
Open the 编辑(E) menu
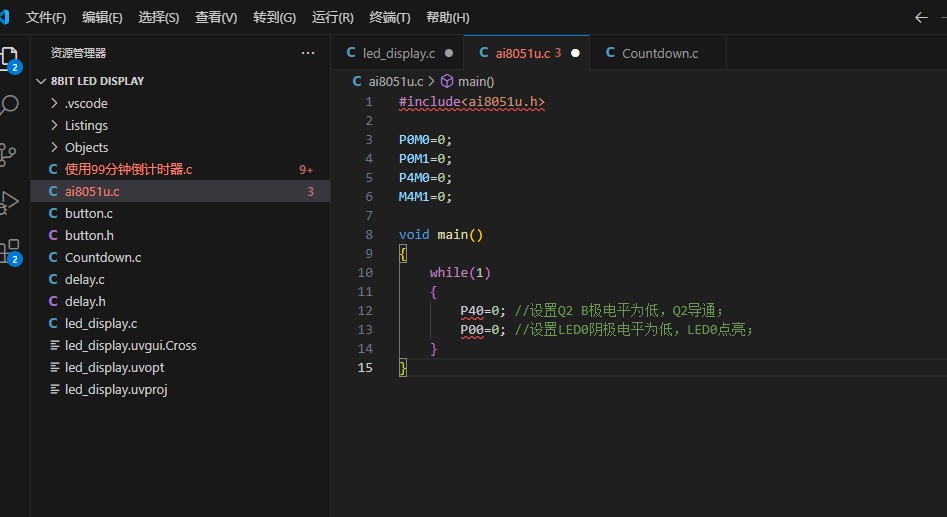(102, 18)
